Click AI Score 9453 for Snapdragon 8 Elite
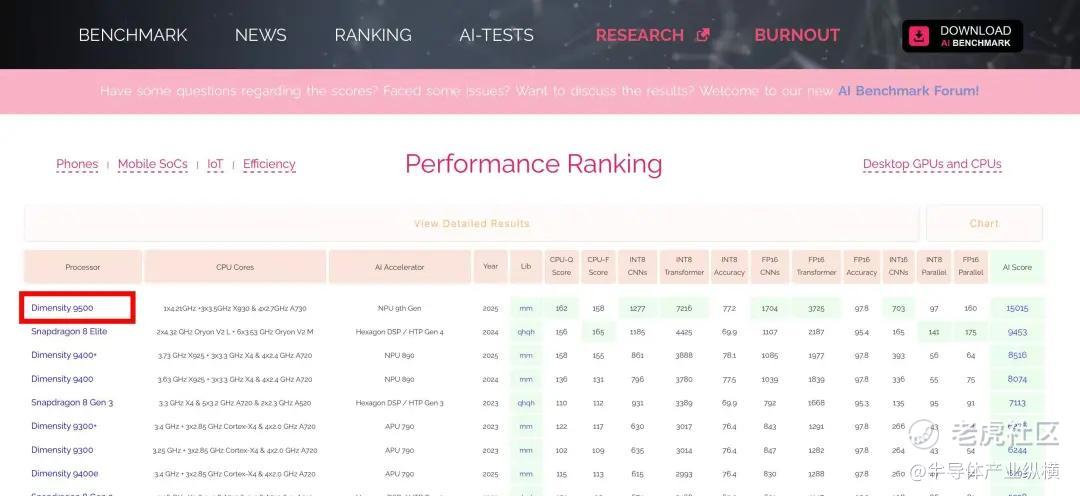The height and width of the screenshot is (496, 1080). coord(1017,332)
